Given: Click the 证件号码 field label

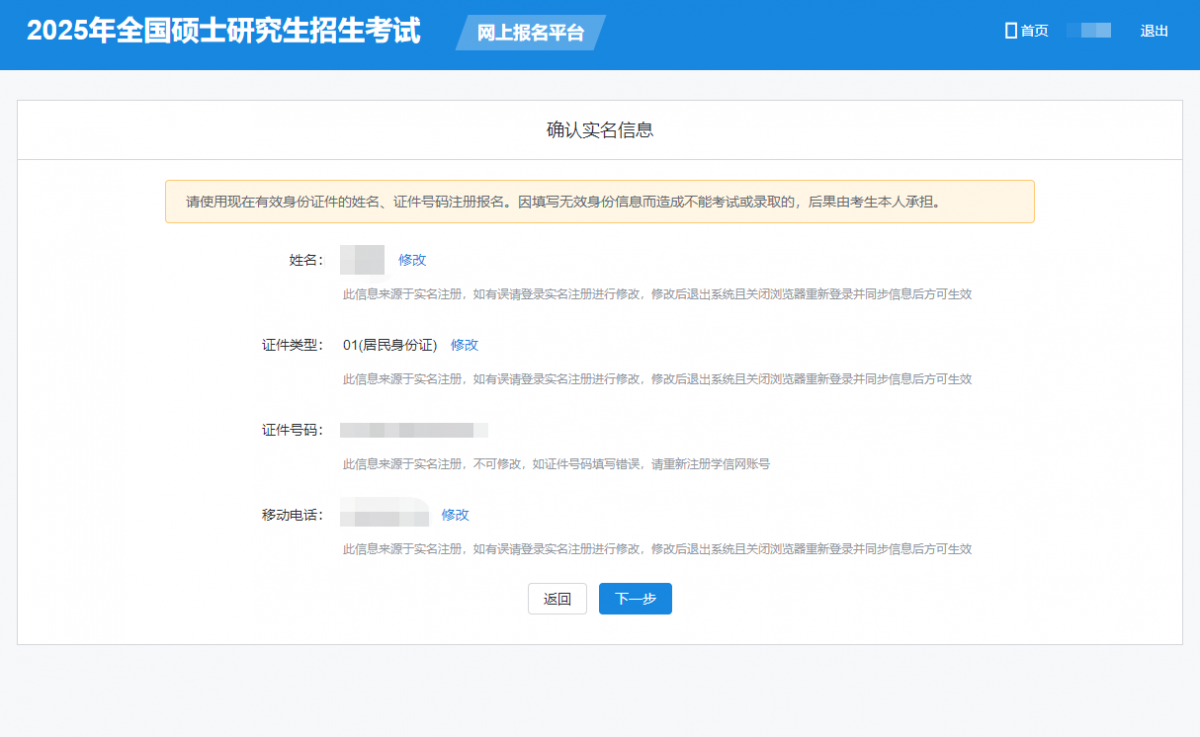Looking at the screenshot, I should pos(292,430).
